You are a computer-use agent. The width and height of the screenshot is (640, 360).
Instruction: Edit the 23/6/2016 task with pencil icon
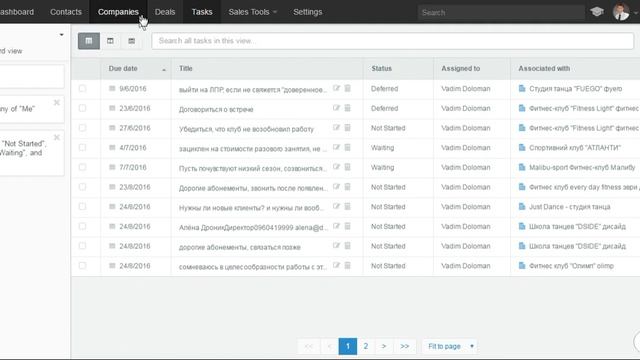click(336, 108)
